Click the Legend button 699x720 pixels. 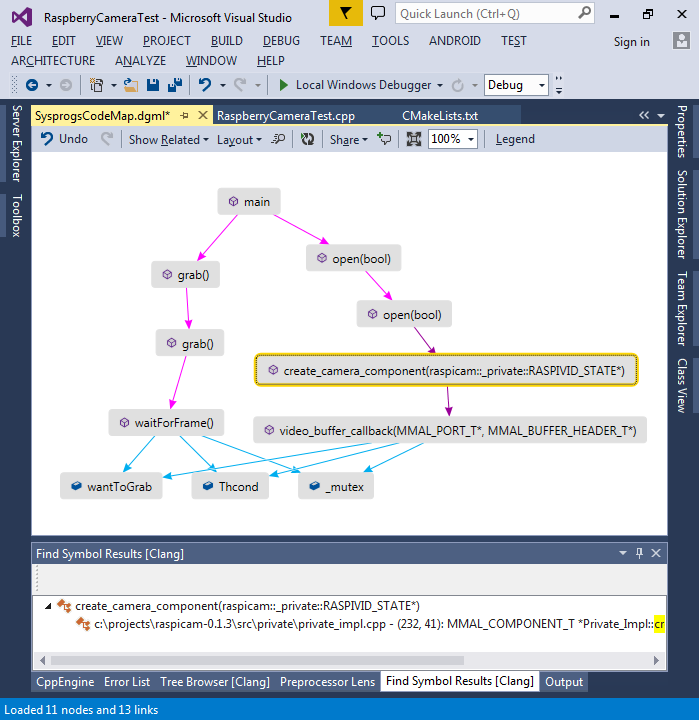[x=515, y=139]
